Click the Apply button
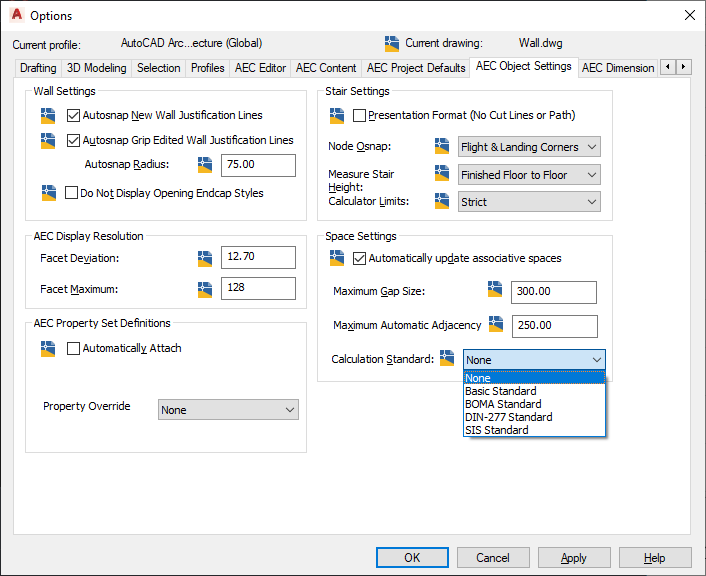 [574, 558]
